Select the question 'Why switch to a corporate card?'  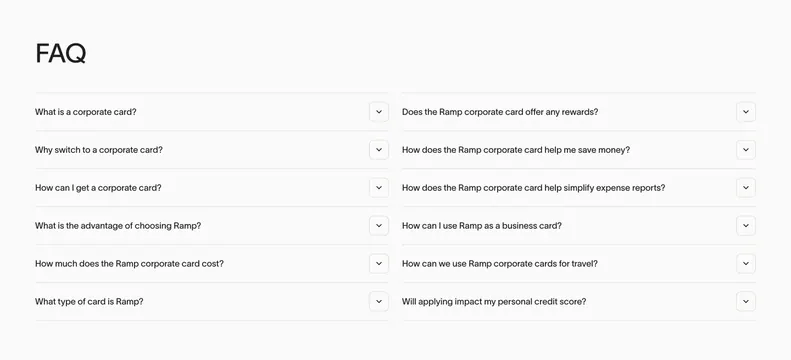coord(99,150)
